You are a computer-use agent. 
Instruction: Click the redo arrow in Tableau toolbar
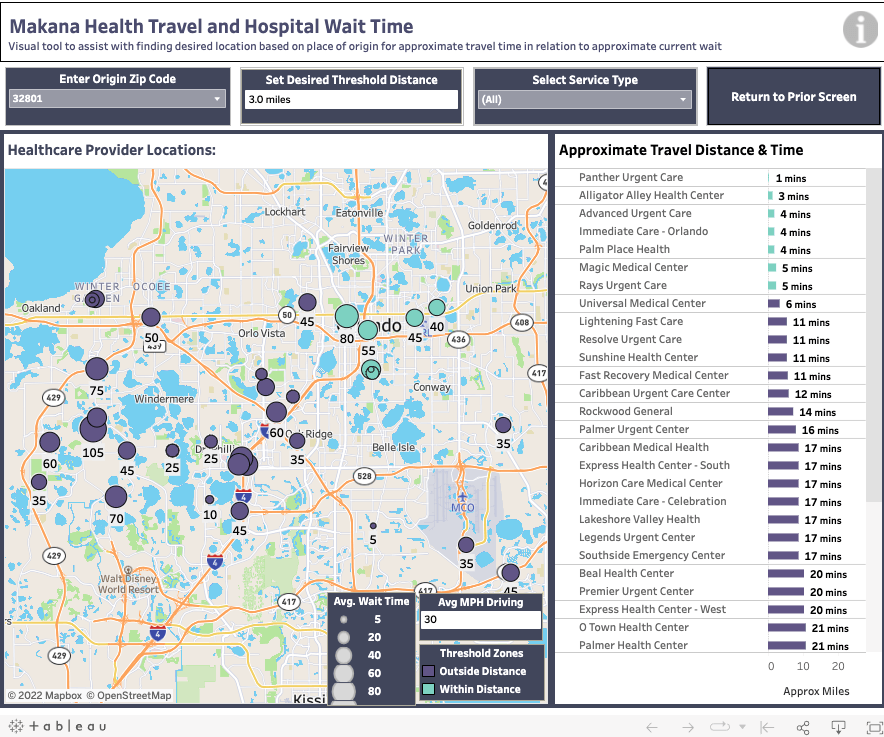pos(688,727)
